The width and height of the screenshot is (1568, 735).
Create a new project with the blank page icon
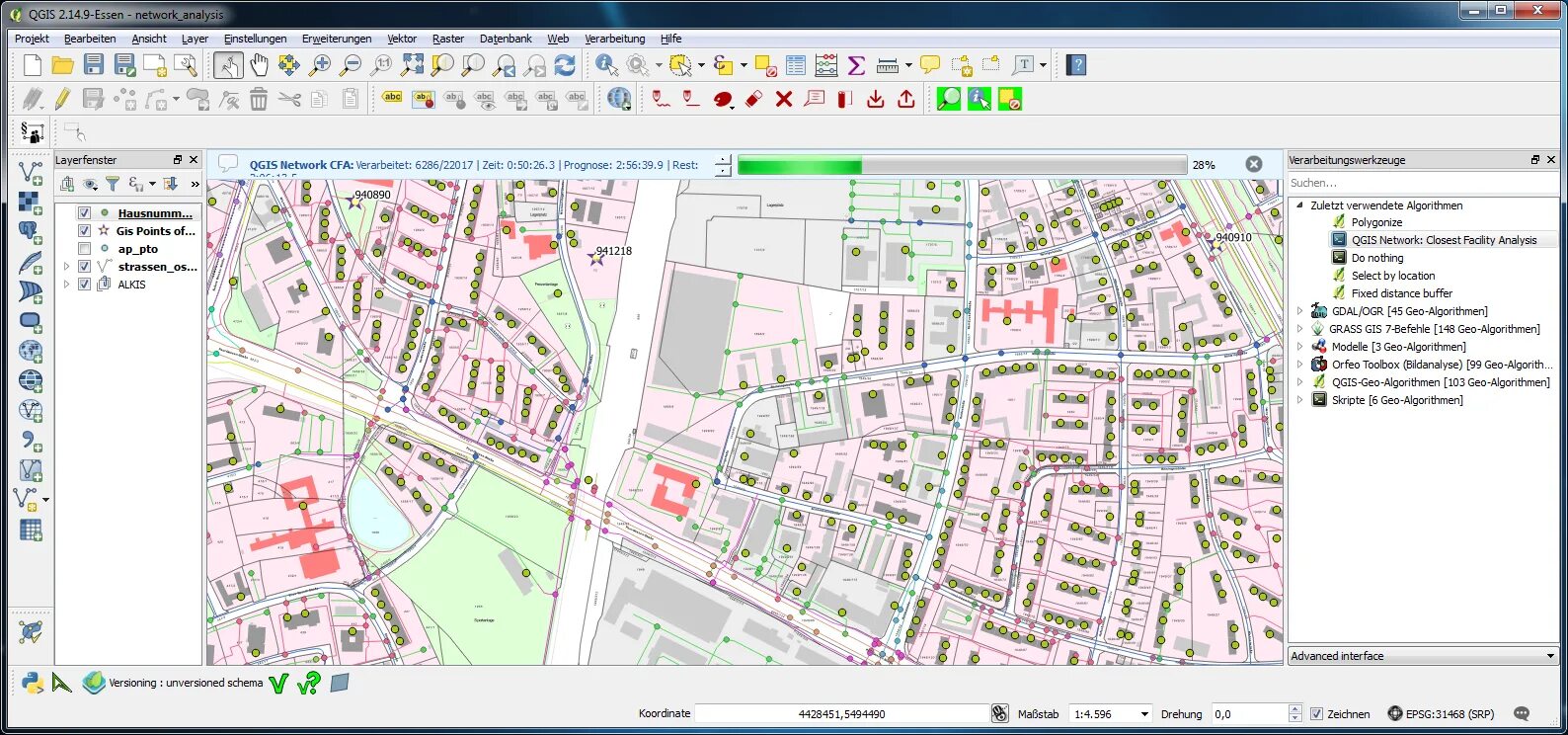click(32, 65)
